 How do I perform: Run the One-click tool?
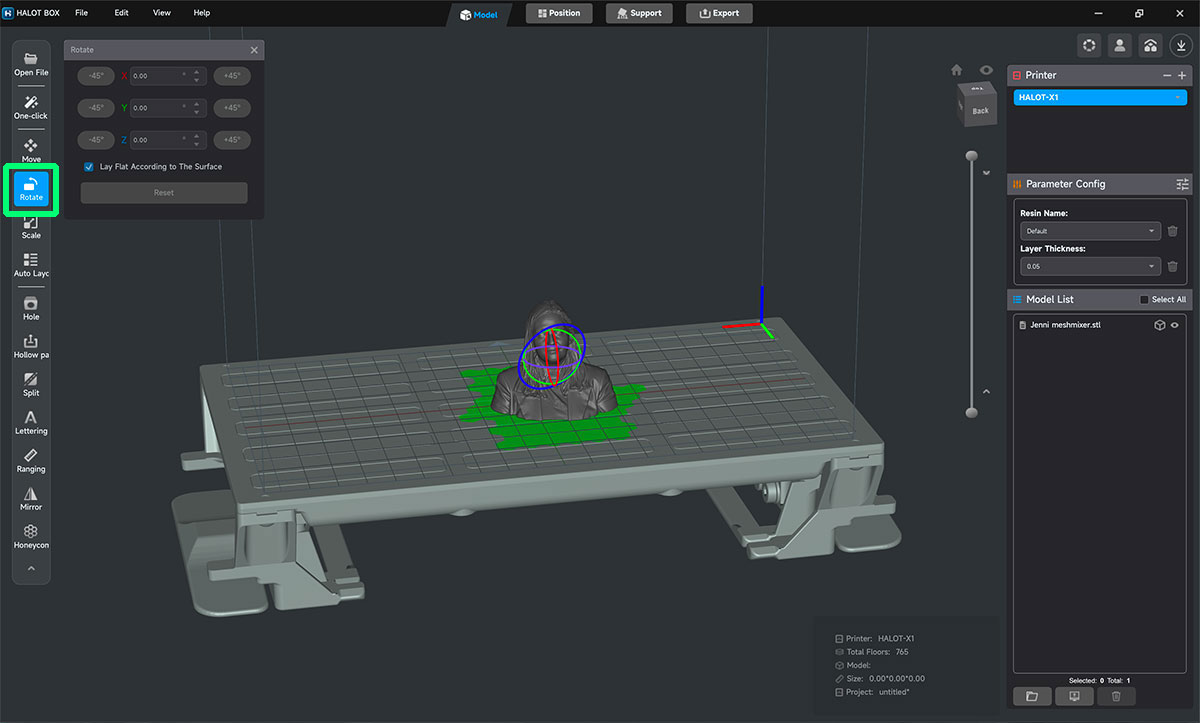[31, 108]
